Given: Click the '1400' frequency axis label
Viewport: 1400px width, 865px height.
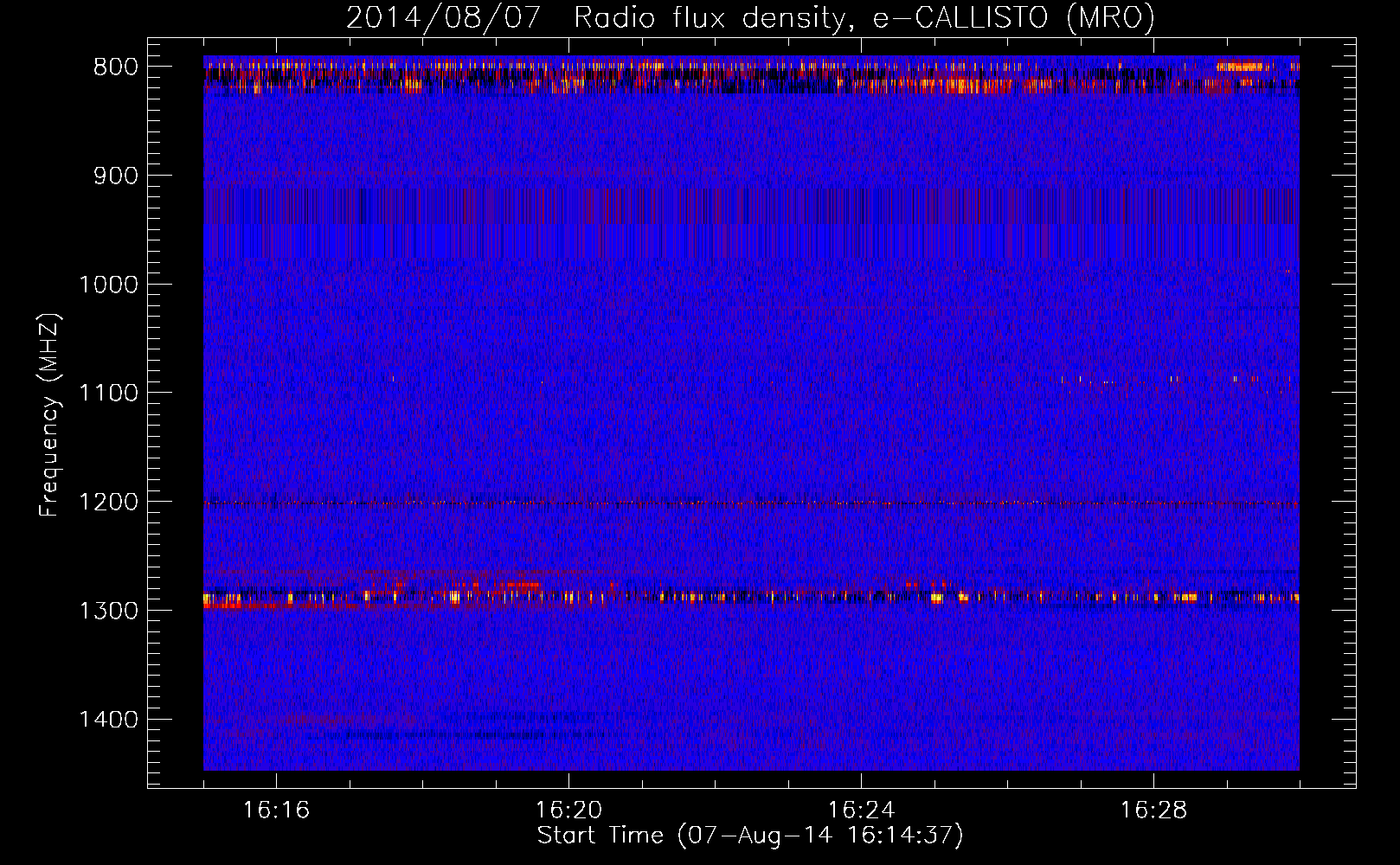Looking at the screenshot, I should pyautogui.click(x=108, y=720).
